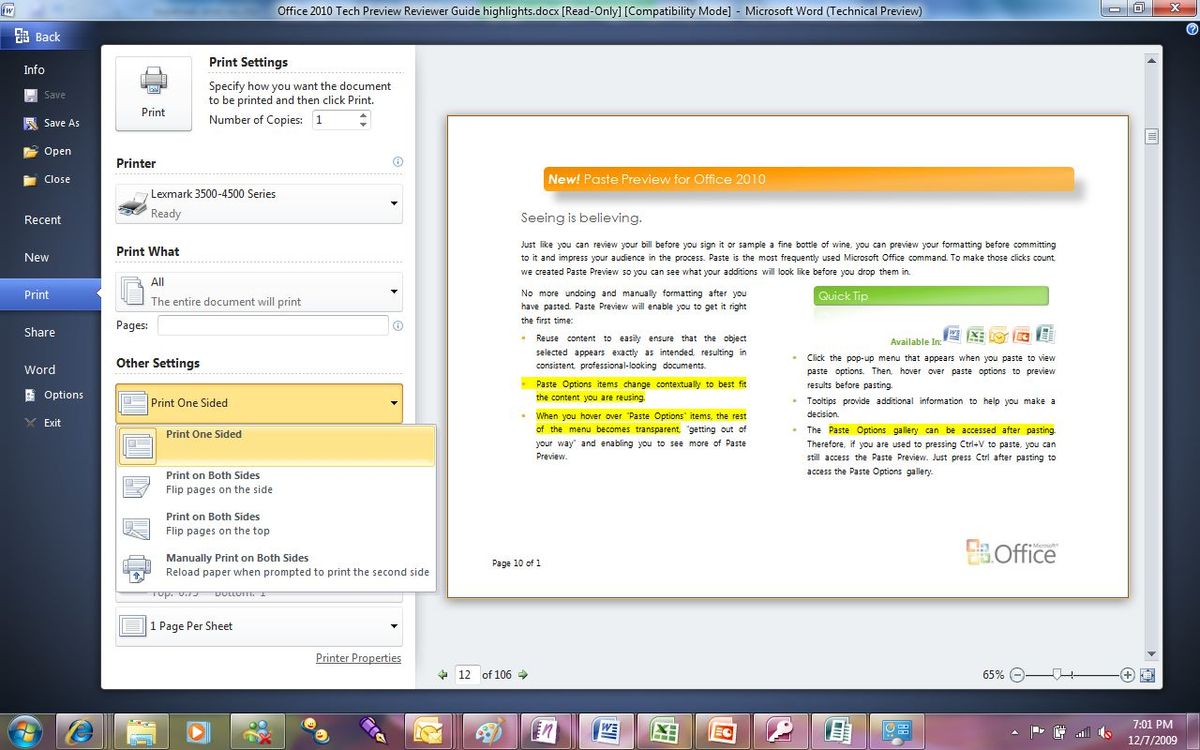Click the Printer Properties link
The height and width of the screenshot is (750, 1200).
click(x=359, y=658)
